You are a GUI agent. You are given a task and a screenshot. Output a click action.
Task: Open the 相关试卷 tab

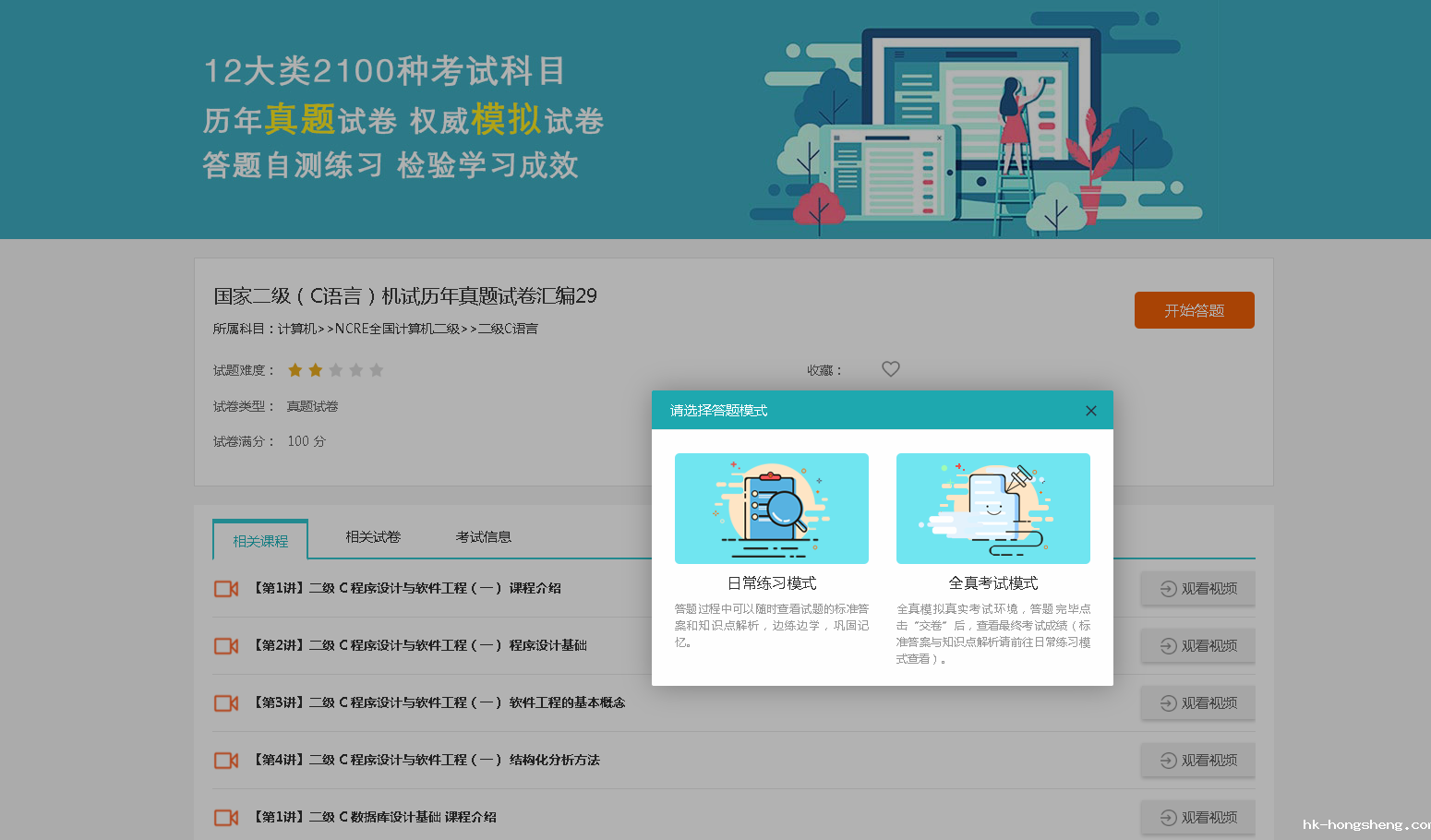[373, 537]
